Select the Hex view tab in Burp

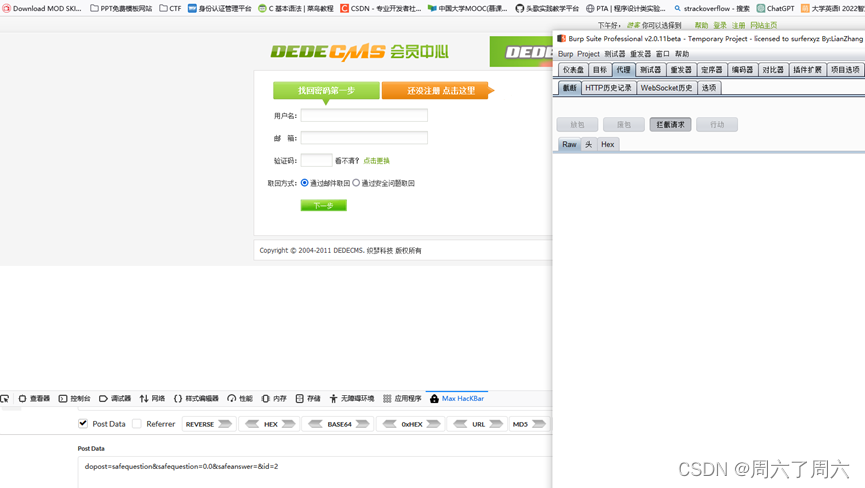[x=607, y=144]
